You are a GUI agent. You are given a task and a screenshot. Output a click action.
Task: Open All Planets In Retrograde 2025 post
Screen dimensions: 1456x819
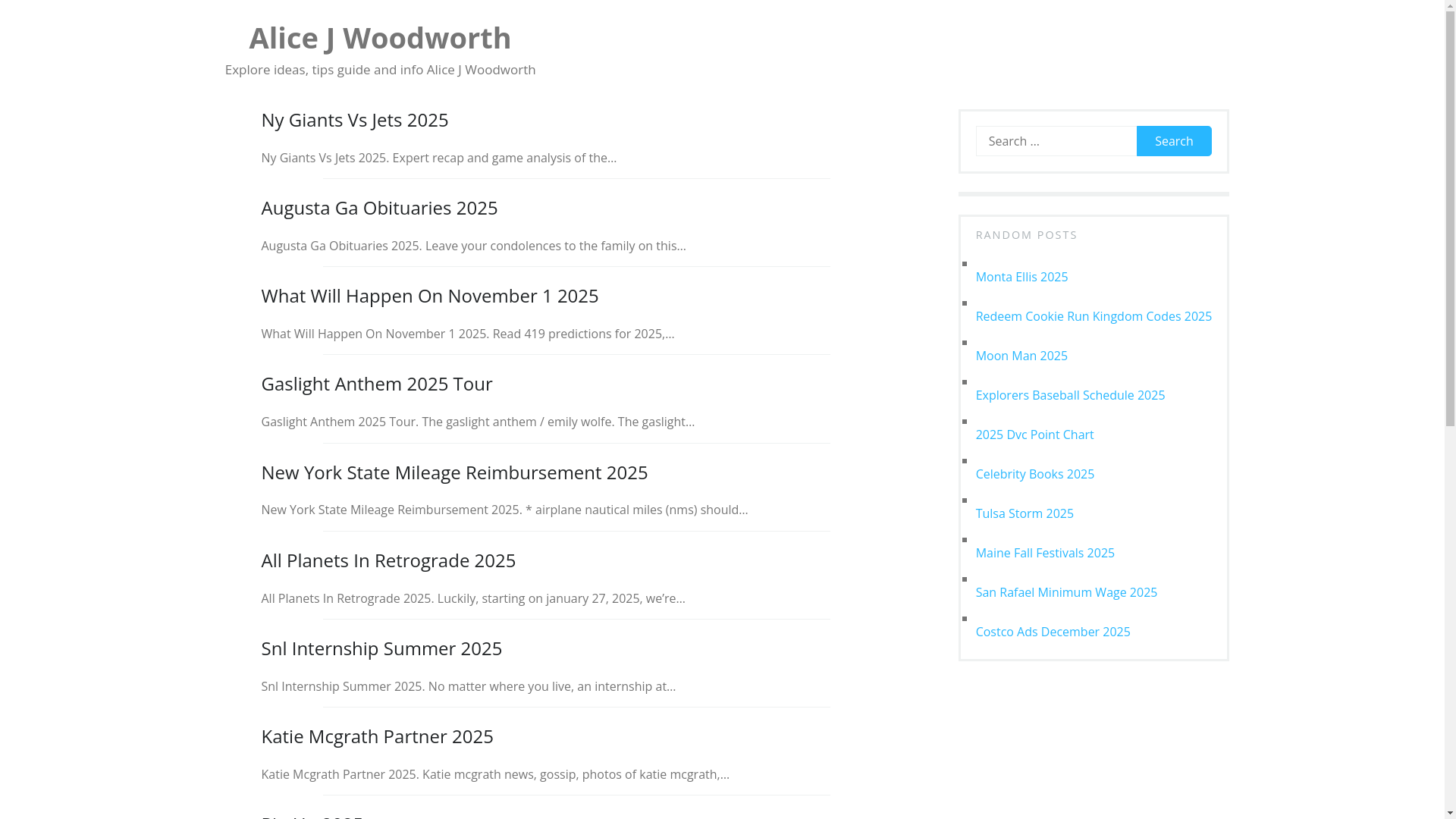pyautogui.click(x=388, y=560)
